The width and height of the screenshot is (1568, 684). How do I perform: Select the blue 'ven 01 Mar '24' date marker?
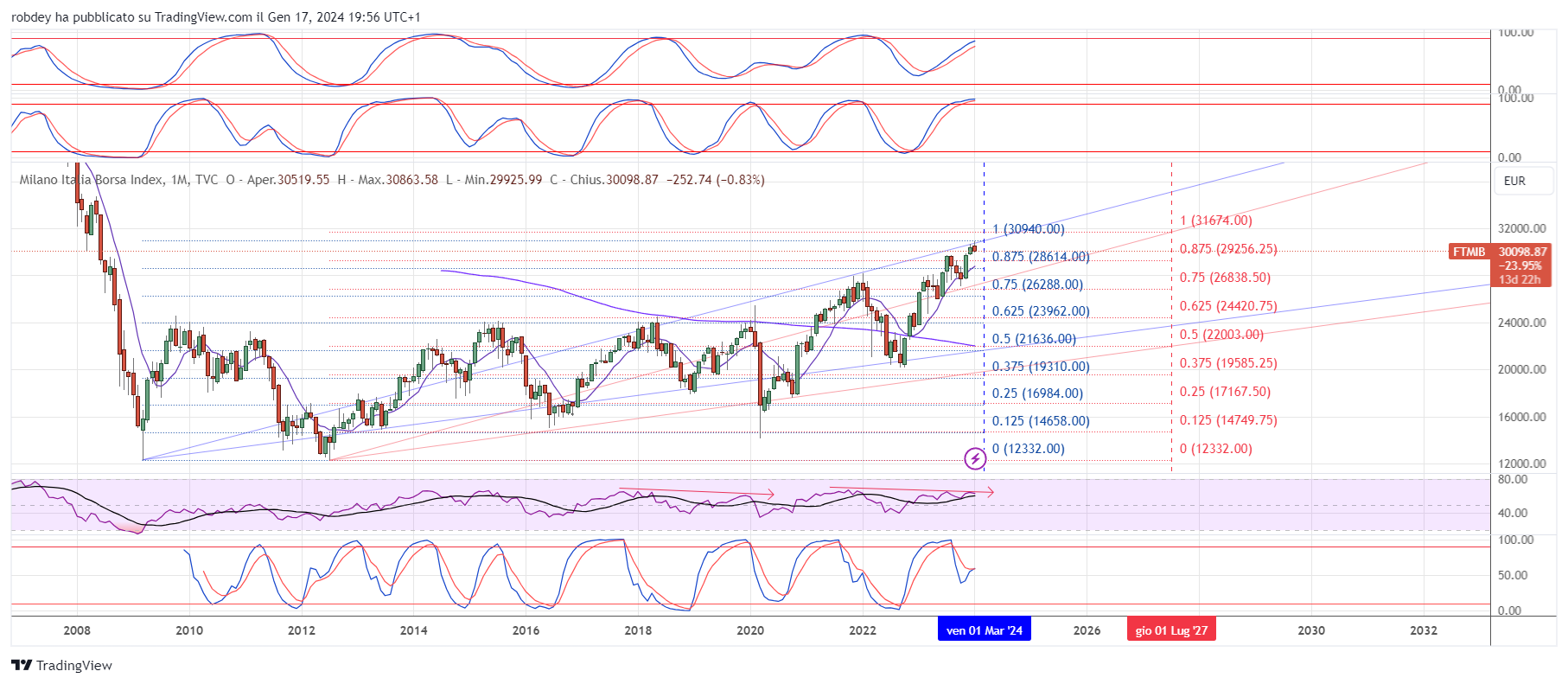tap(985, 630)
